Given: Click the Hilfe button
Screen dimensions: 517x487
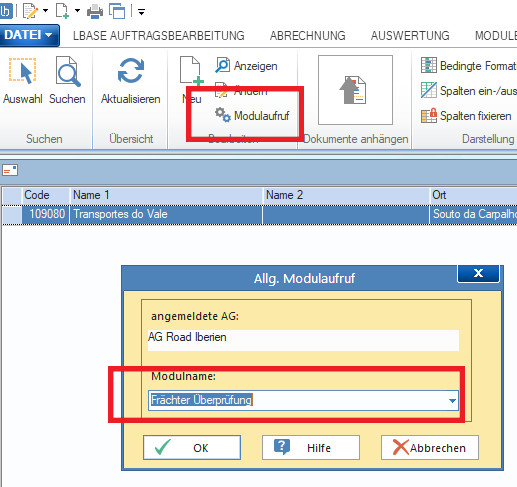Looking at the screenshot, I should [x=311, y=447].
